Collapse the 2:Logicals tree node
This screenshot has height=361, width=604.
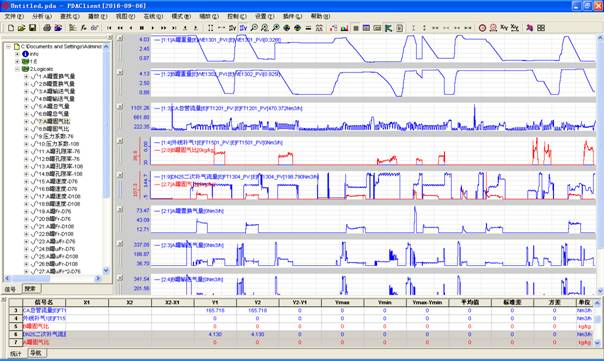(17, 69)
